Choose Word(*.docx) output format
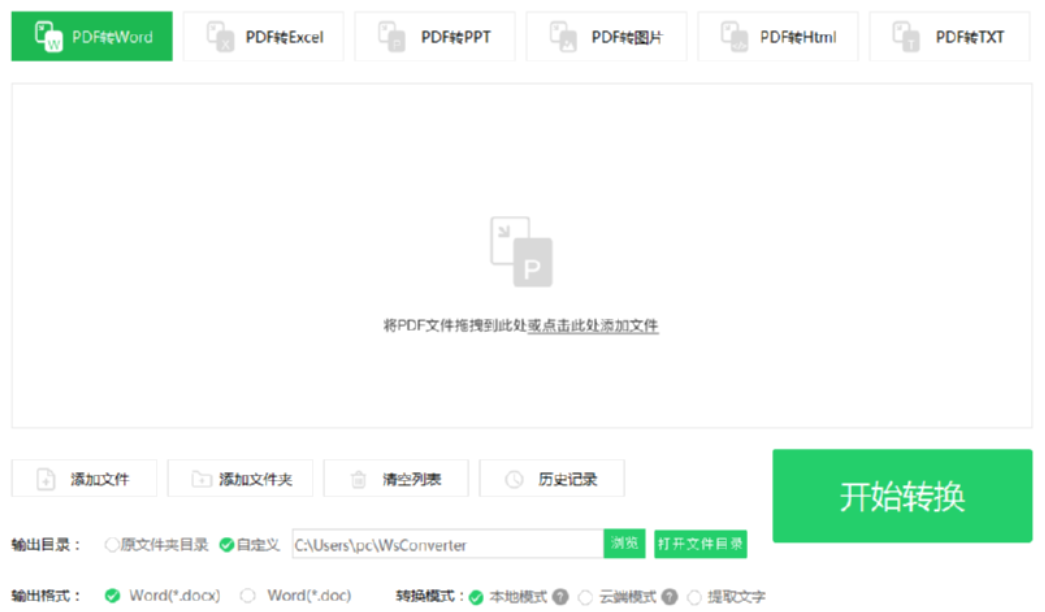 point(163,595)
